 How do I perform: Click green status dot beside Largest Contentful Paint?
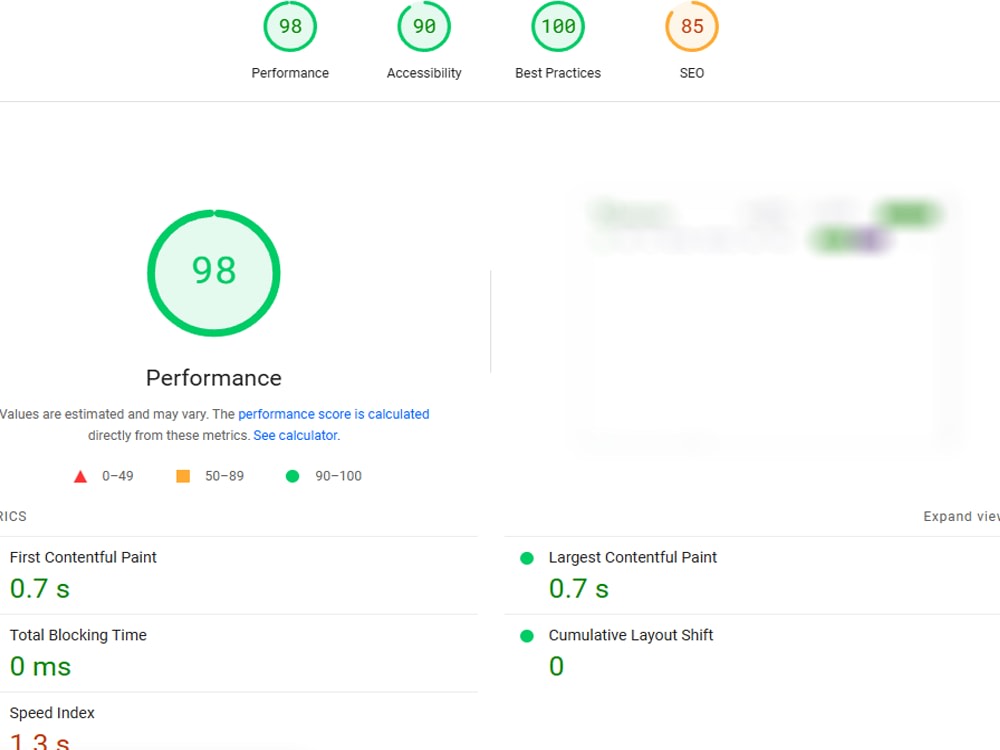pos(527,559)
